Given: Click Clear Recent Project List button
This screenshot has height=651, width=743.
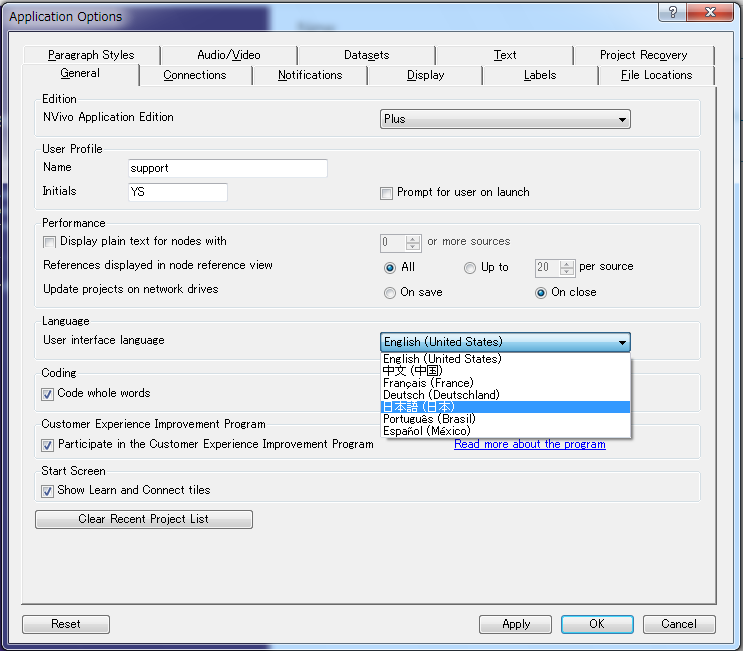Looking at the screenshot, I should coord(144,519).
